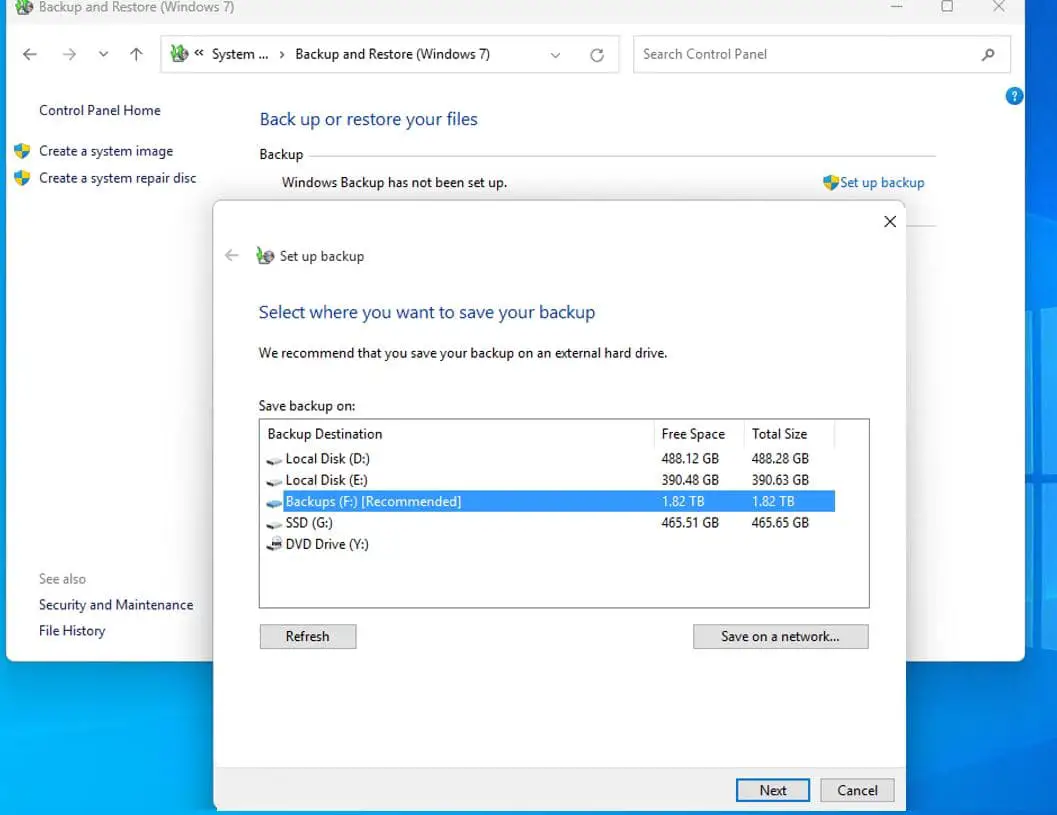
Task: Click the Back arrow in Control Panel window
Action: (30, 55)
